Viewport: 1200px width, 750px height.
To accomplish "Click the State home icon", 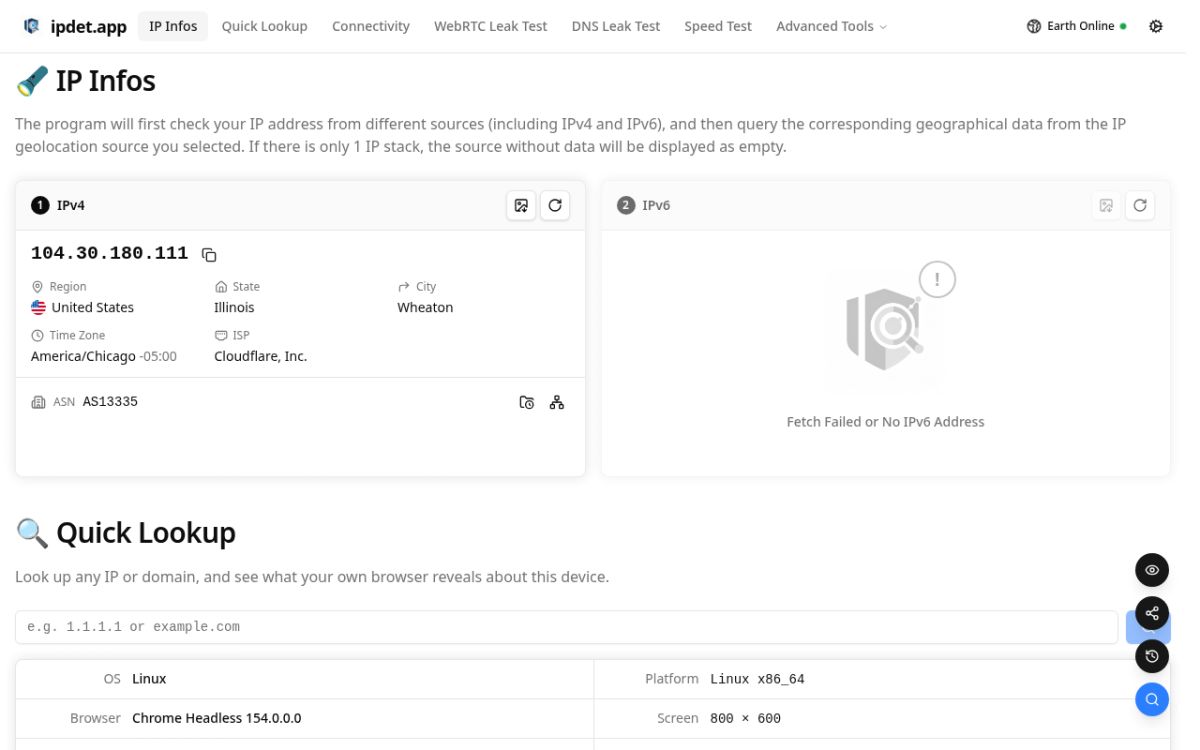I will 221,286.
